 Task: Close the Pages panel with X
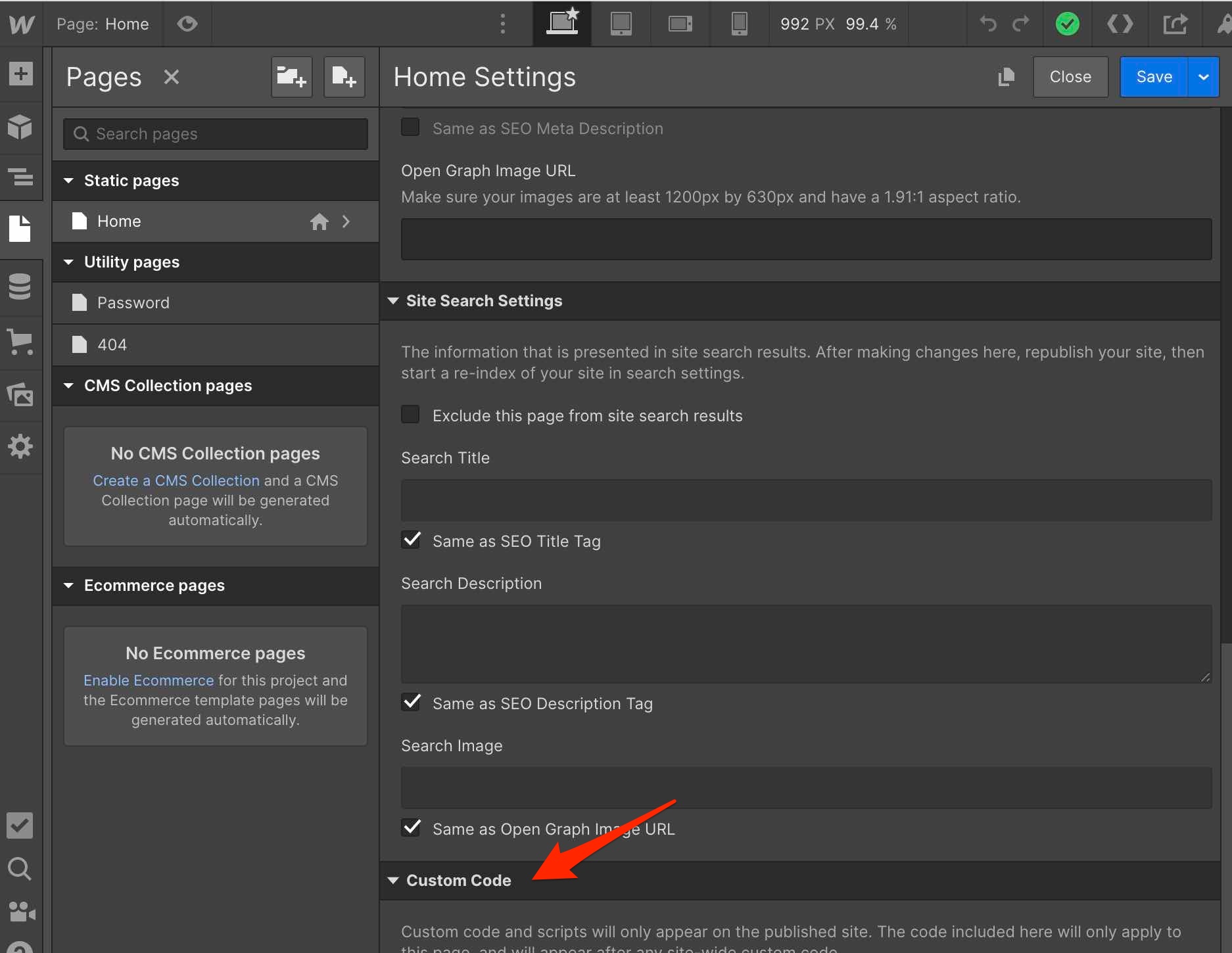[x=172, y=77]
